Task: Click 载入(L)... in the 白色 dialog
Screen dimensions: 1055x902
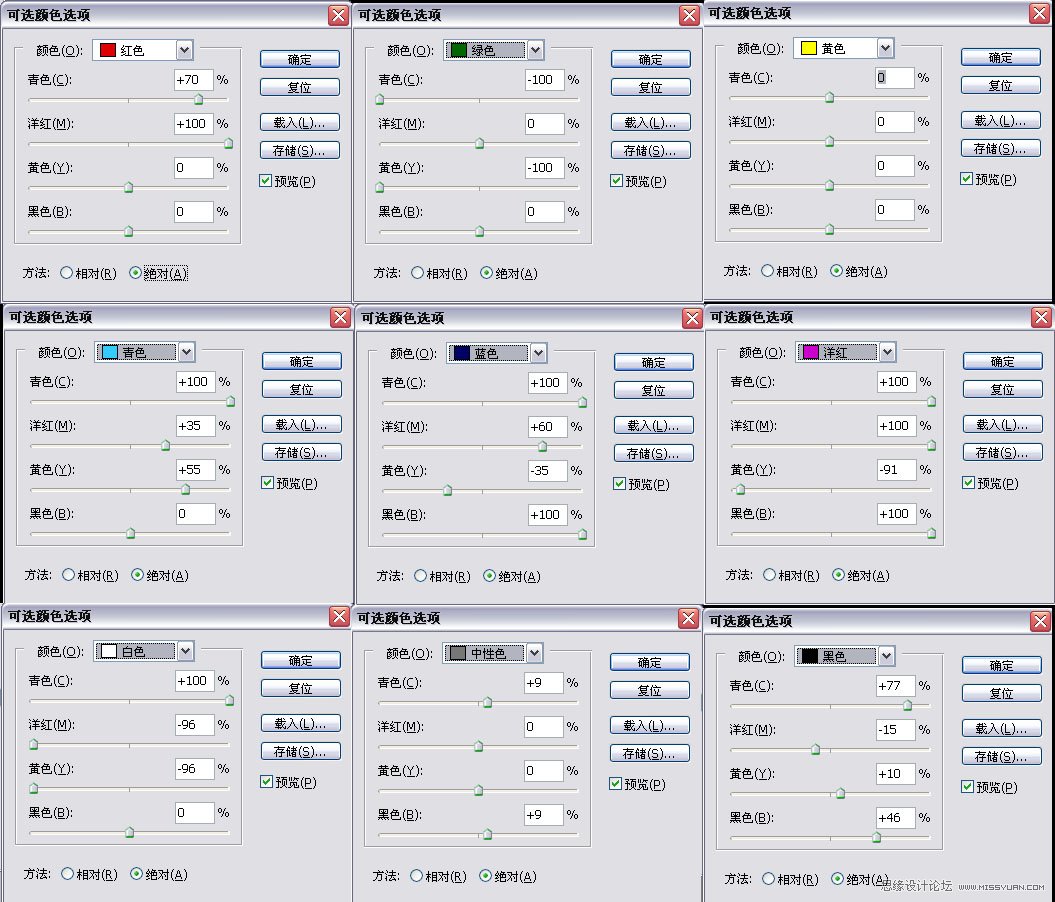Action: tap(300, 724)
